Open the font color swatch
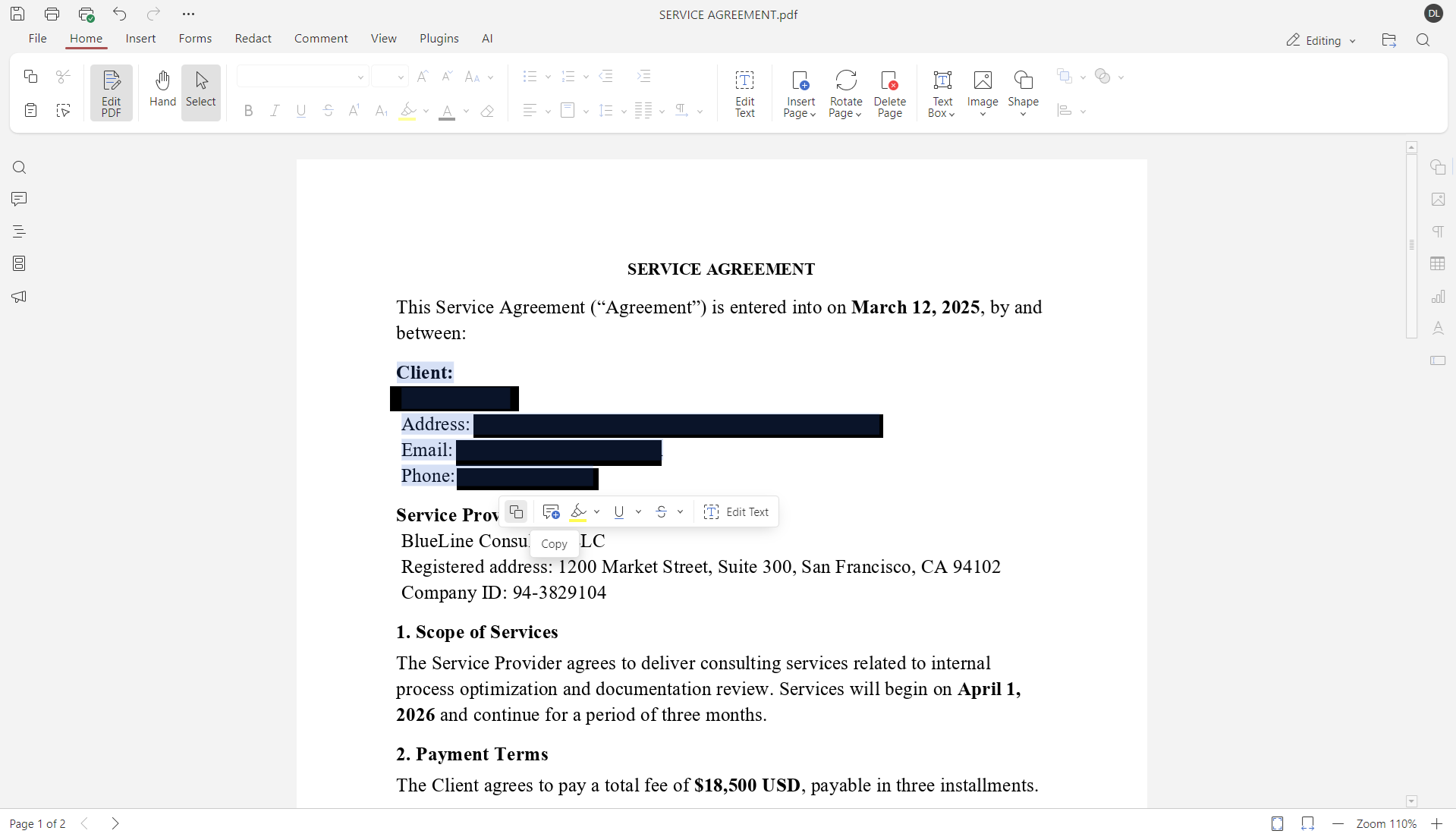 (x=448, y=111)
